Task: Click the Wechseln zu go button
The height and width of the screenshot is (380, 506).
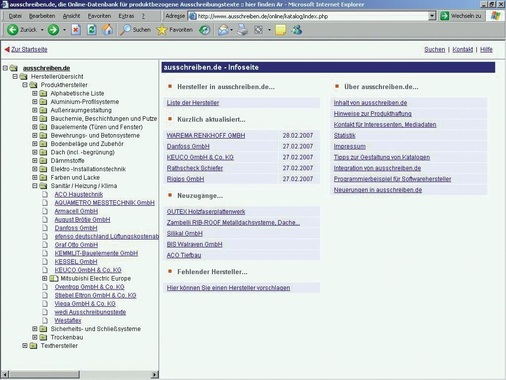Action: [461, 16]
